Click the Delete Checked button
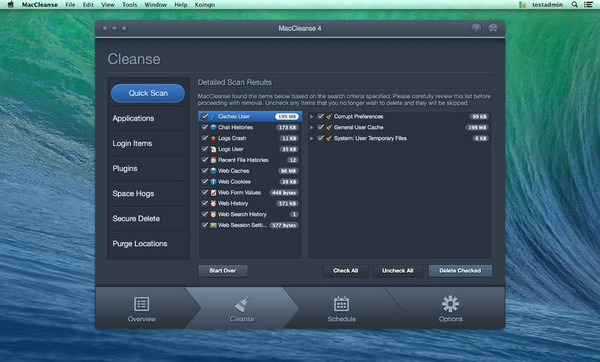This screenshot has height=362, width=600. click(x=460, y=271)
